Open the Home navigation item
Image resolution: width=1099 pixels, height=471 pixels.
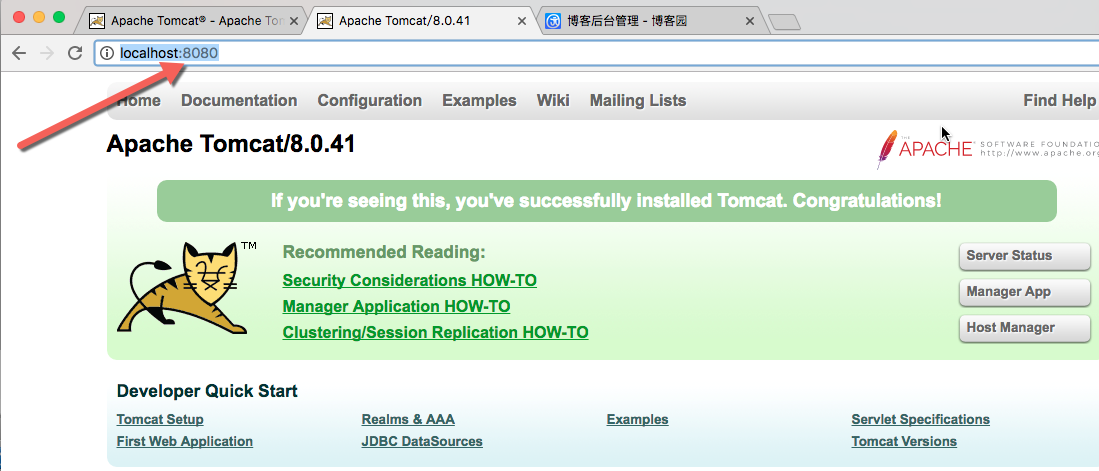(139, 101)
